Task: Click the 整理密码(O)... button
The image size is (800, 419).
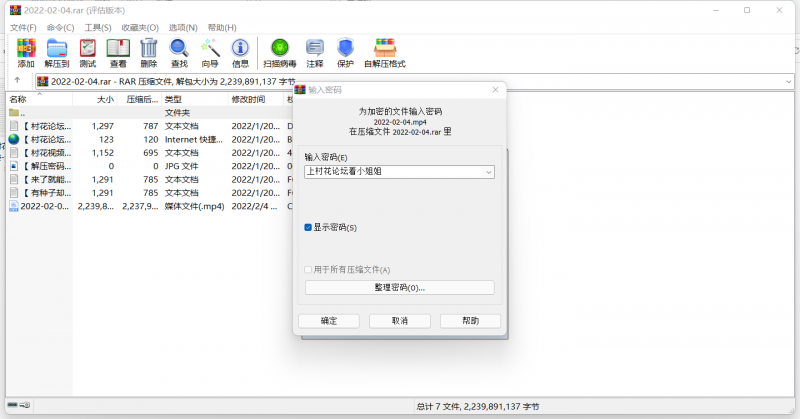Action: coord(399,287)
